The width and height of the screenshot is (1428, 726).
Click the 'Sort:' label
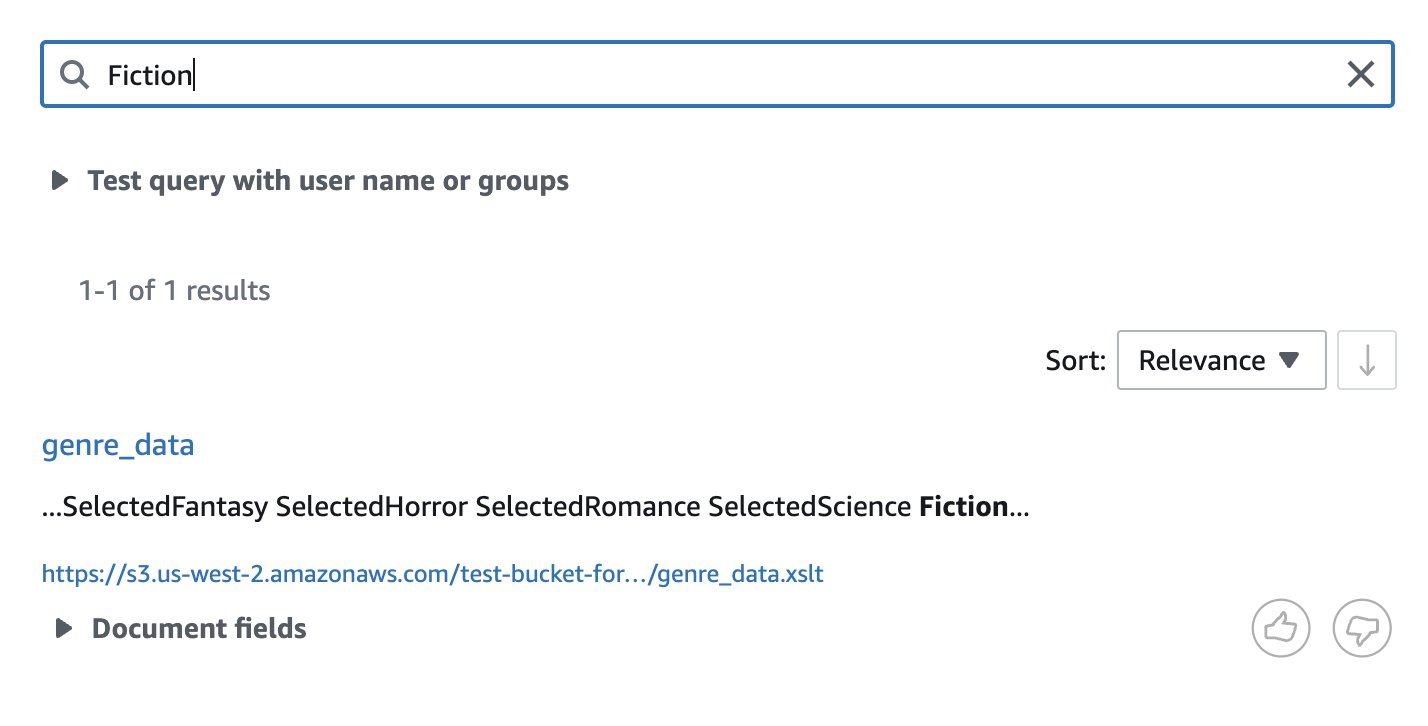click(1075, 360)
